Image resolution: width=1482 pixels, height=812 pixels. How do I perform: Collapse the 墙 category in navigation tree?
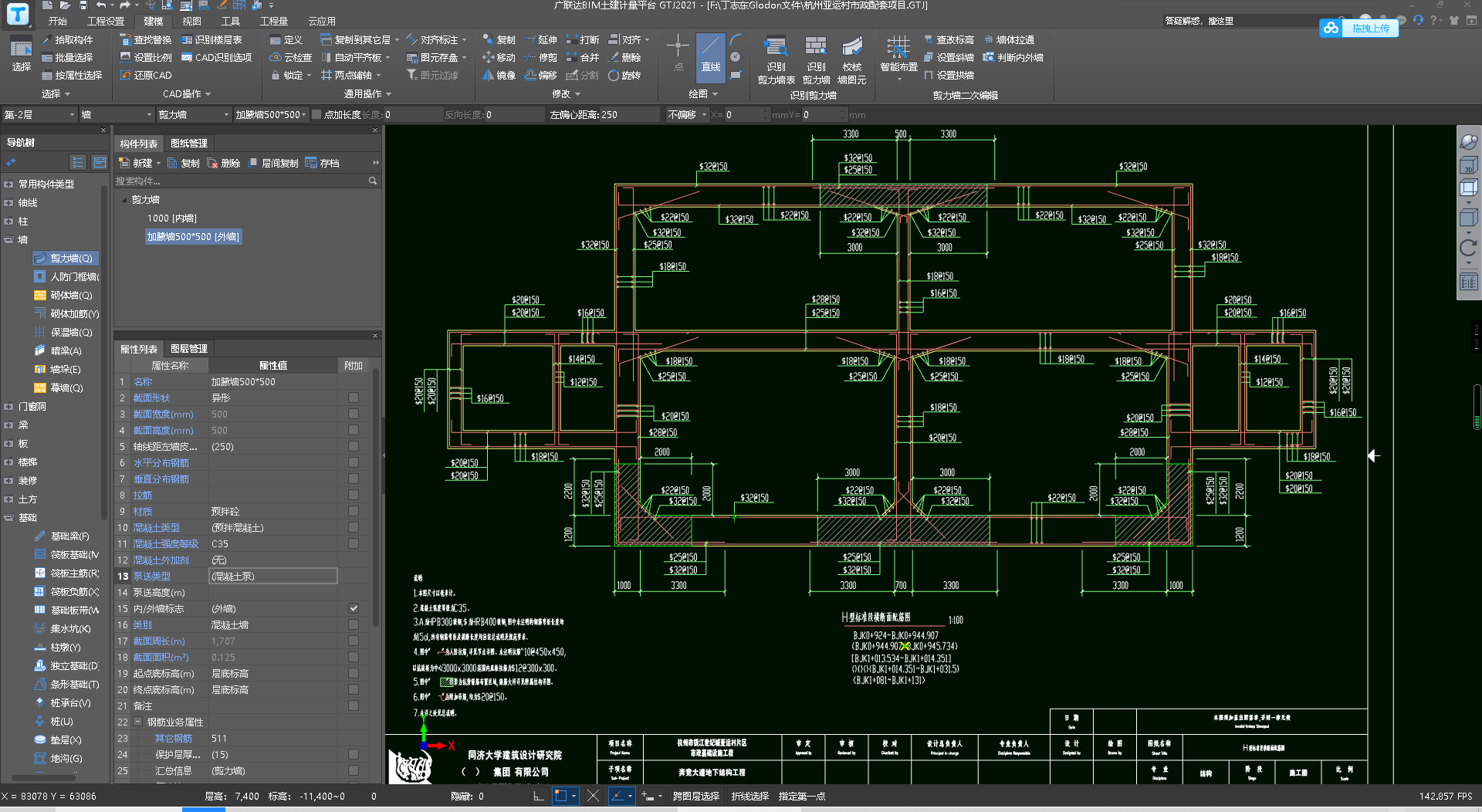point(8,239)
